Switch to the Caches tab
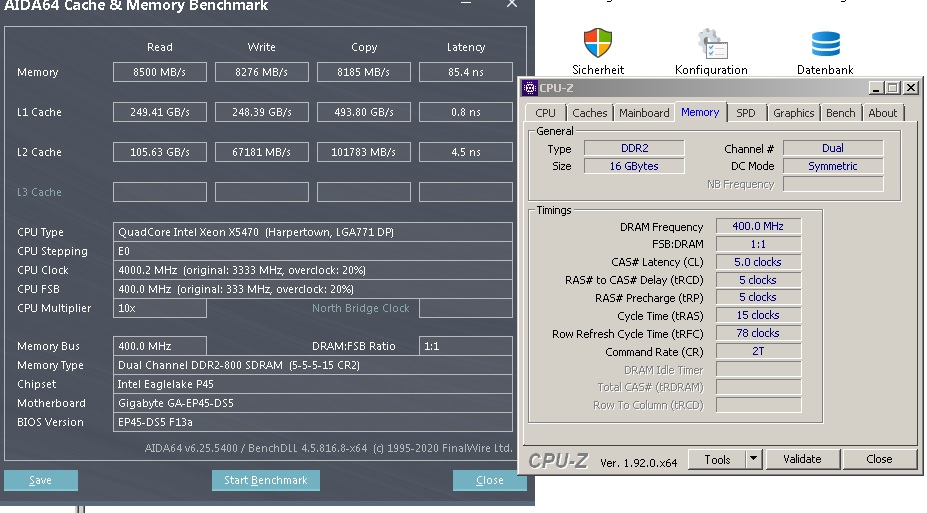This screenshot has height=513, width=927. point(589,113)
